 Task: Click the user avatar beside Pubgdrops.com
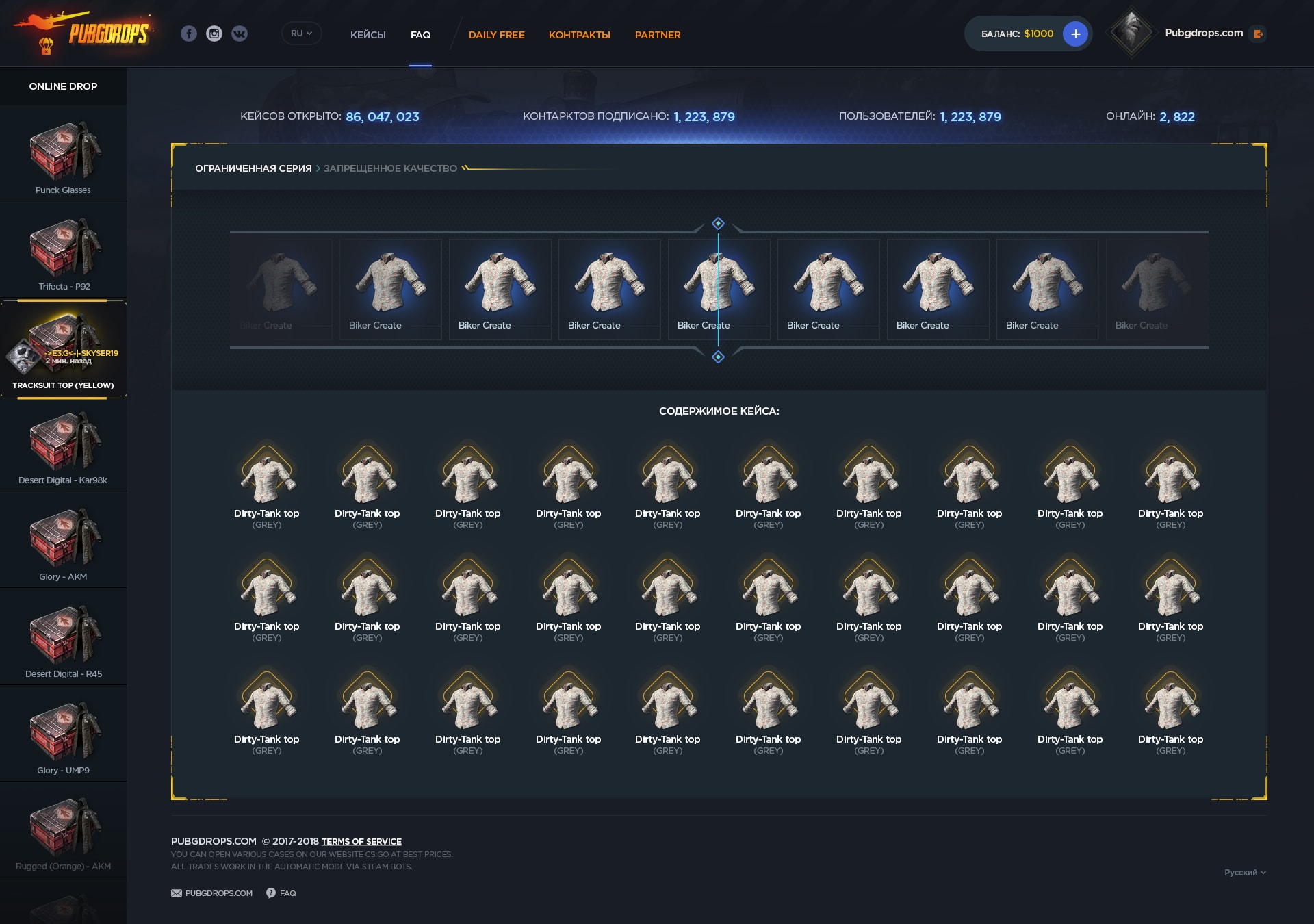[x=1131, y=32]
